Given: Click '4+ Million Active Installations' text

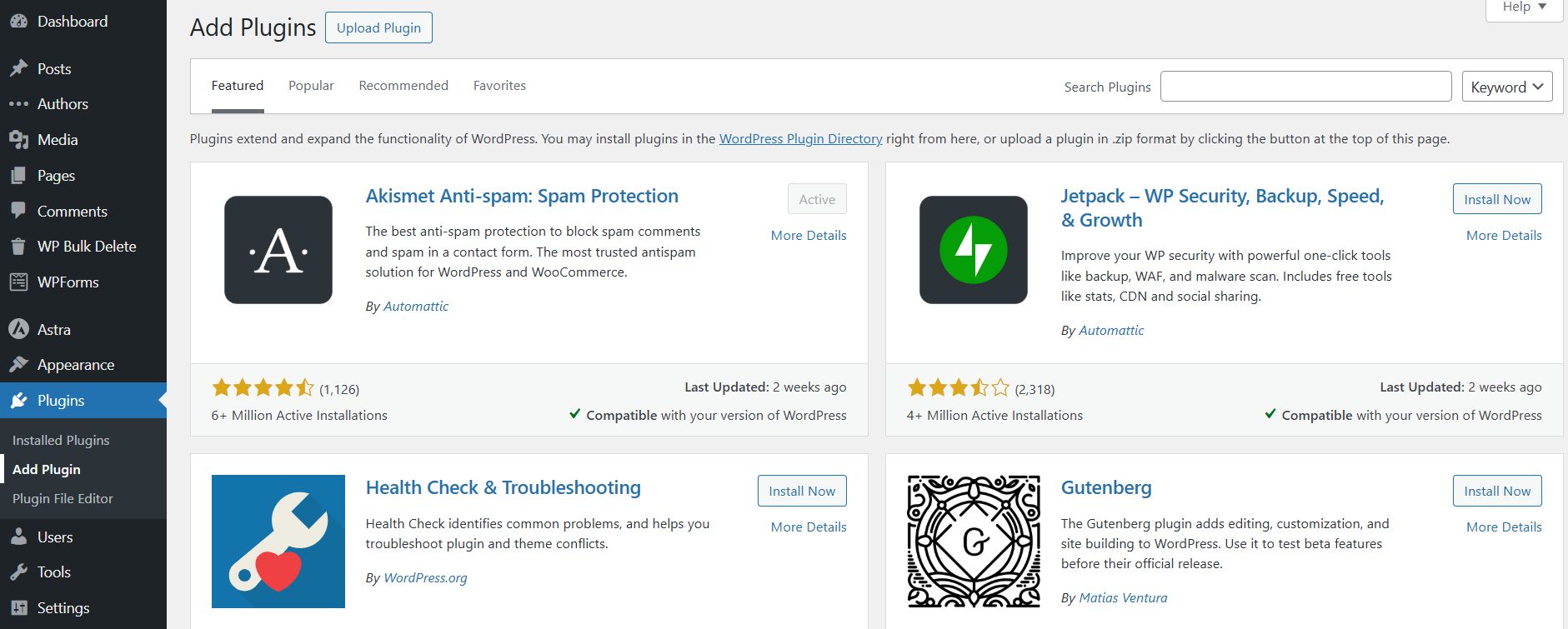Looking at the screenshot, I should point(994,416).
